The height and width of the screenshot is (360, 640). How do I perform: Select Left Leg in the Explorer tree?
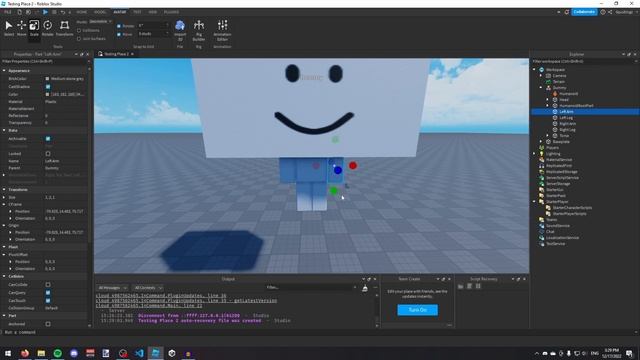coord(566,118)
